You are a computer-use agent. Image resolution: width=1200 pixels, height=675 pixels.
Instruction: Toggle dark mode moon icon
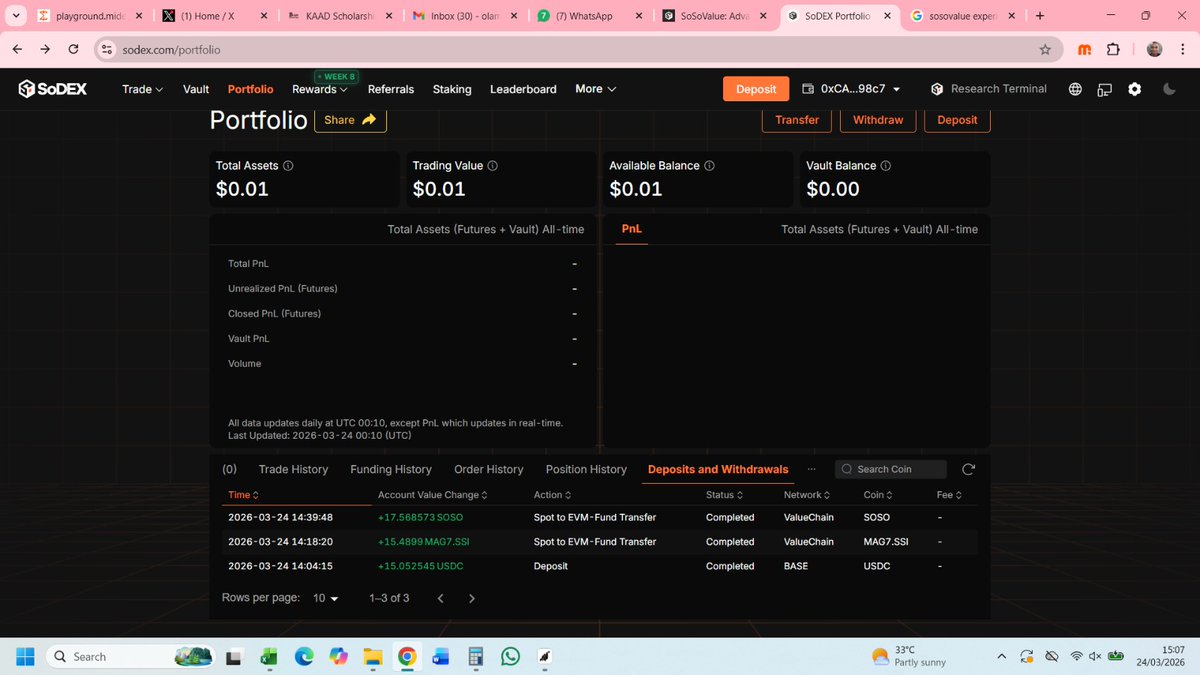1170,89
